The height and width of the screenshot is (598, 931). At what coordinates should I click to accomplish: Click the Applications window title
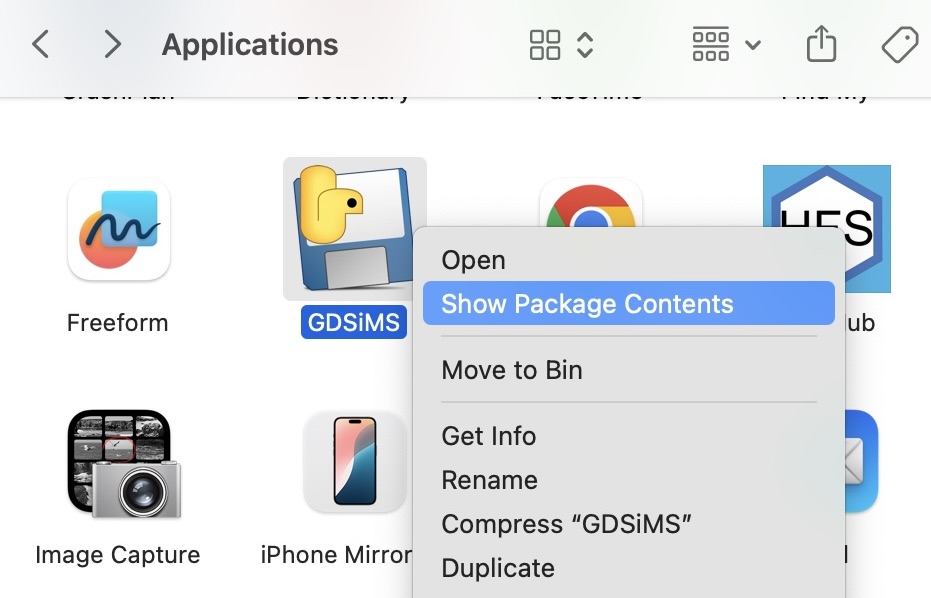tap(250, 45)
